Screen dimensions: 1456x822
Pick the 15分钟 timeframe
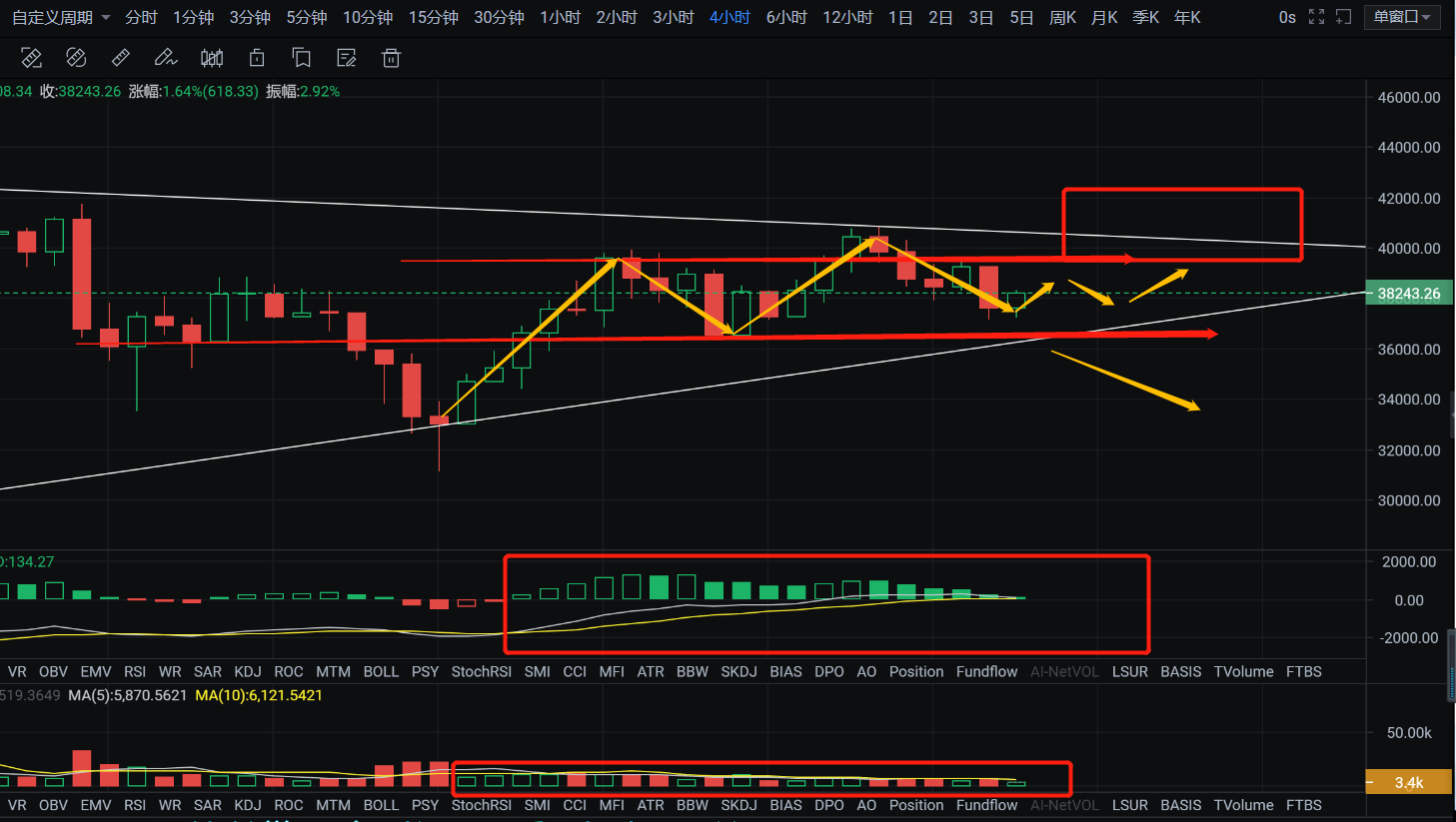click(x=434, y=18)
